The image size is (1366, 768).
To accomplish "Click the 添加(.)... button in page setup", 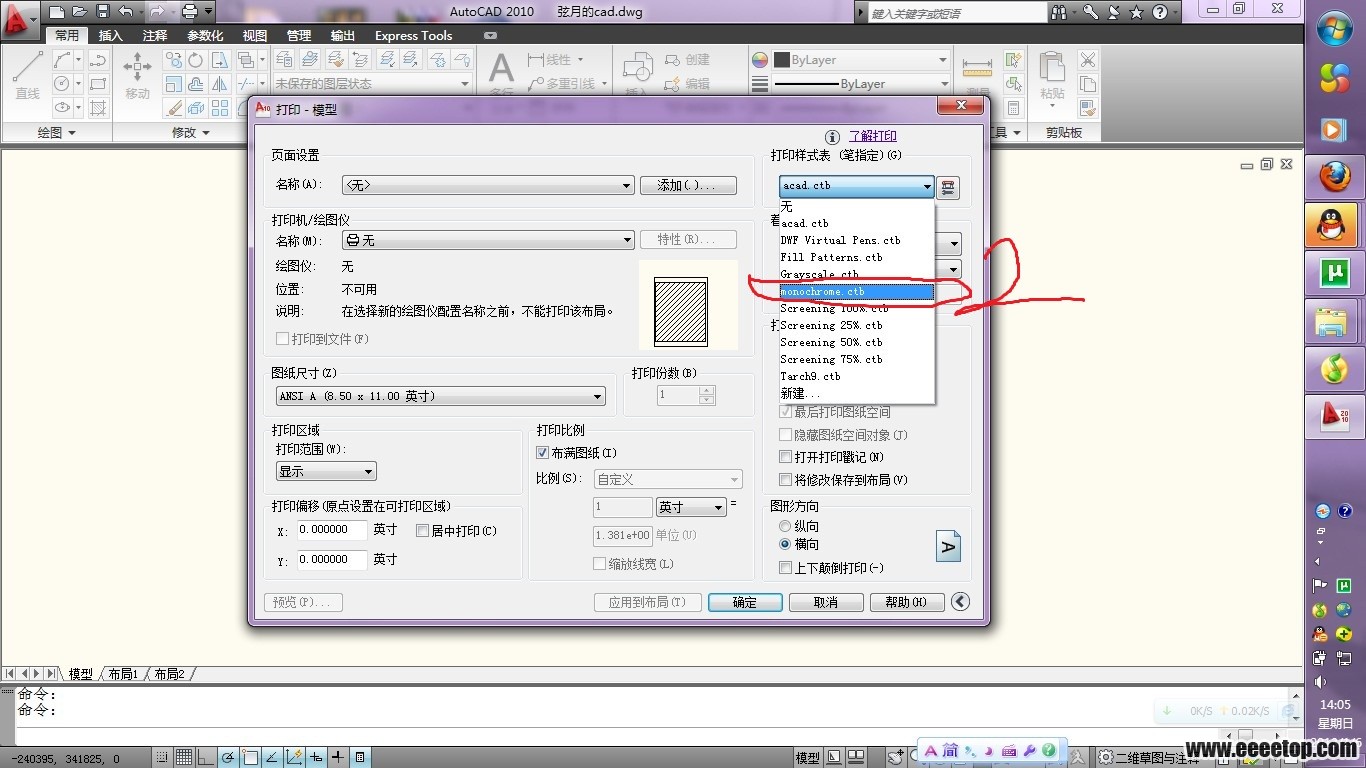I will 690,185.
